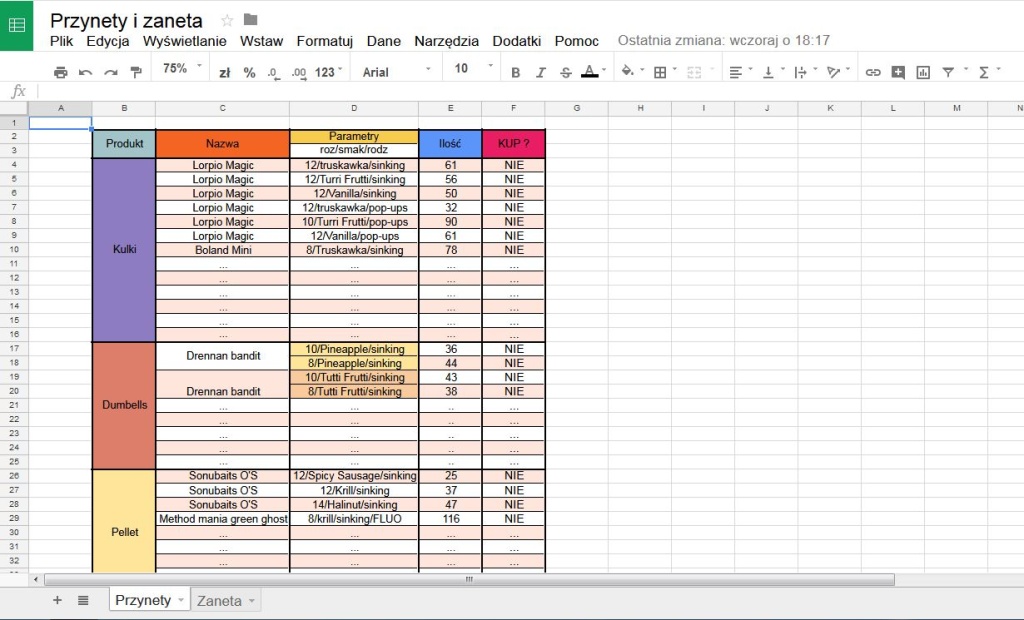Toggle strikethrough formatting

[566, 73]
